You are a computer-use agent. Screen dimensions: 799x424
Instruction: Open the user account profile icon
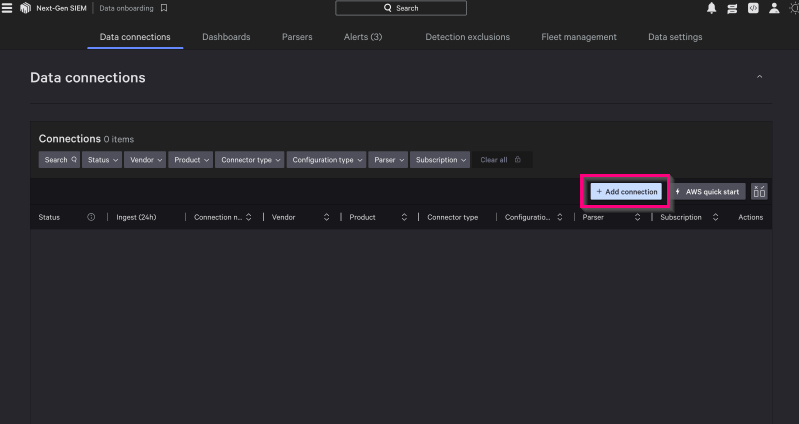tap(774, 8)
